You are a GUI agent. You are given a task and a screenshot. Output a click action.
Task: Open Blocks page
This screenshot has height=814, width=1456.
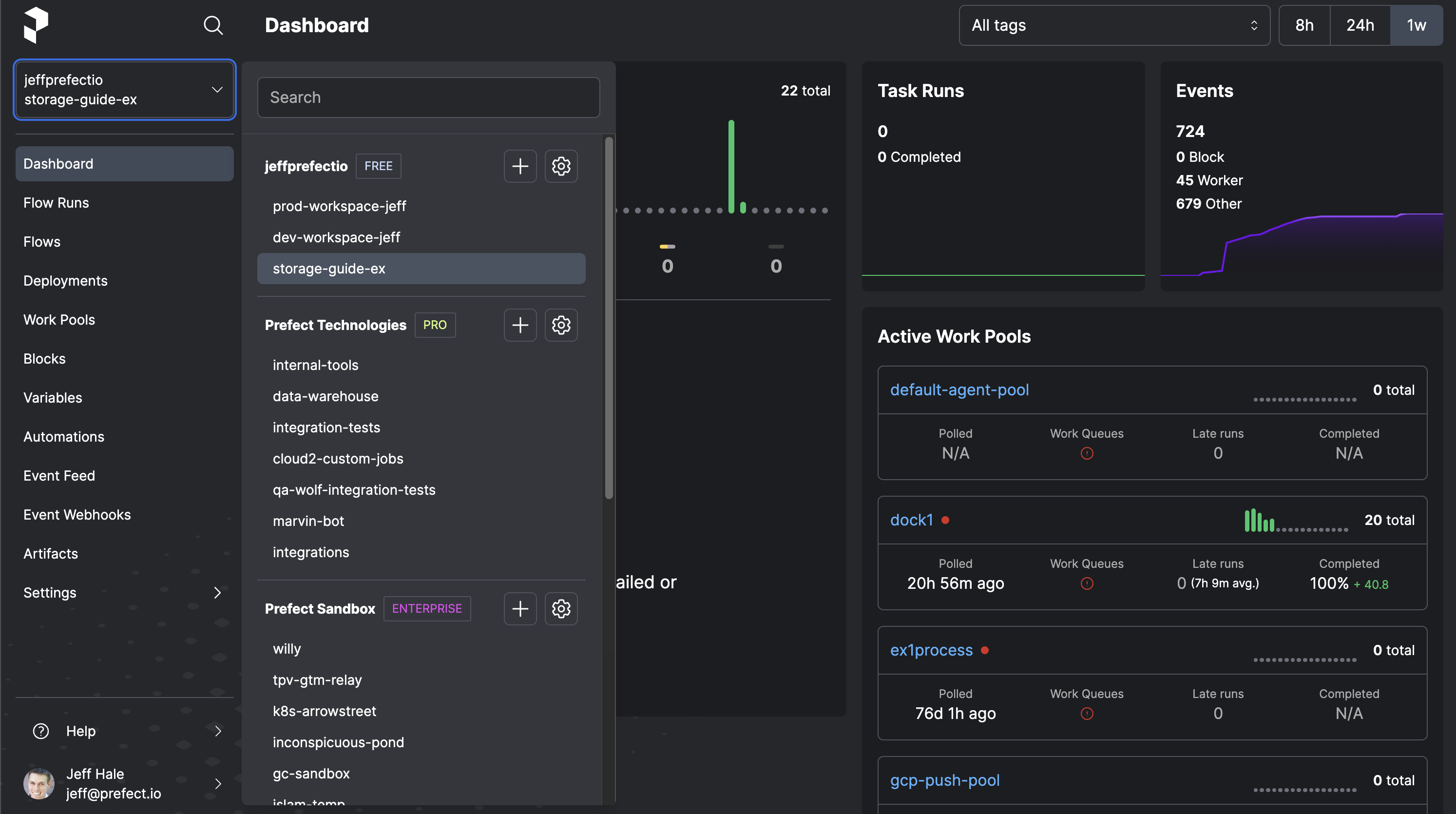click(x=124, y=359)
